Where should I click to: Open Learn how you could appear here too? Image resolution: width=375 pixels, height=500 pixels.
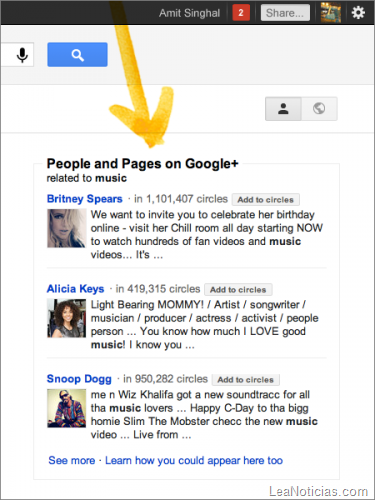click(194, 461)
